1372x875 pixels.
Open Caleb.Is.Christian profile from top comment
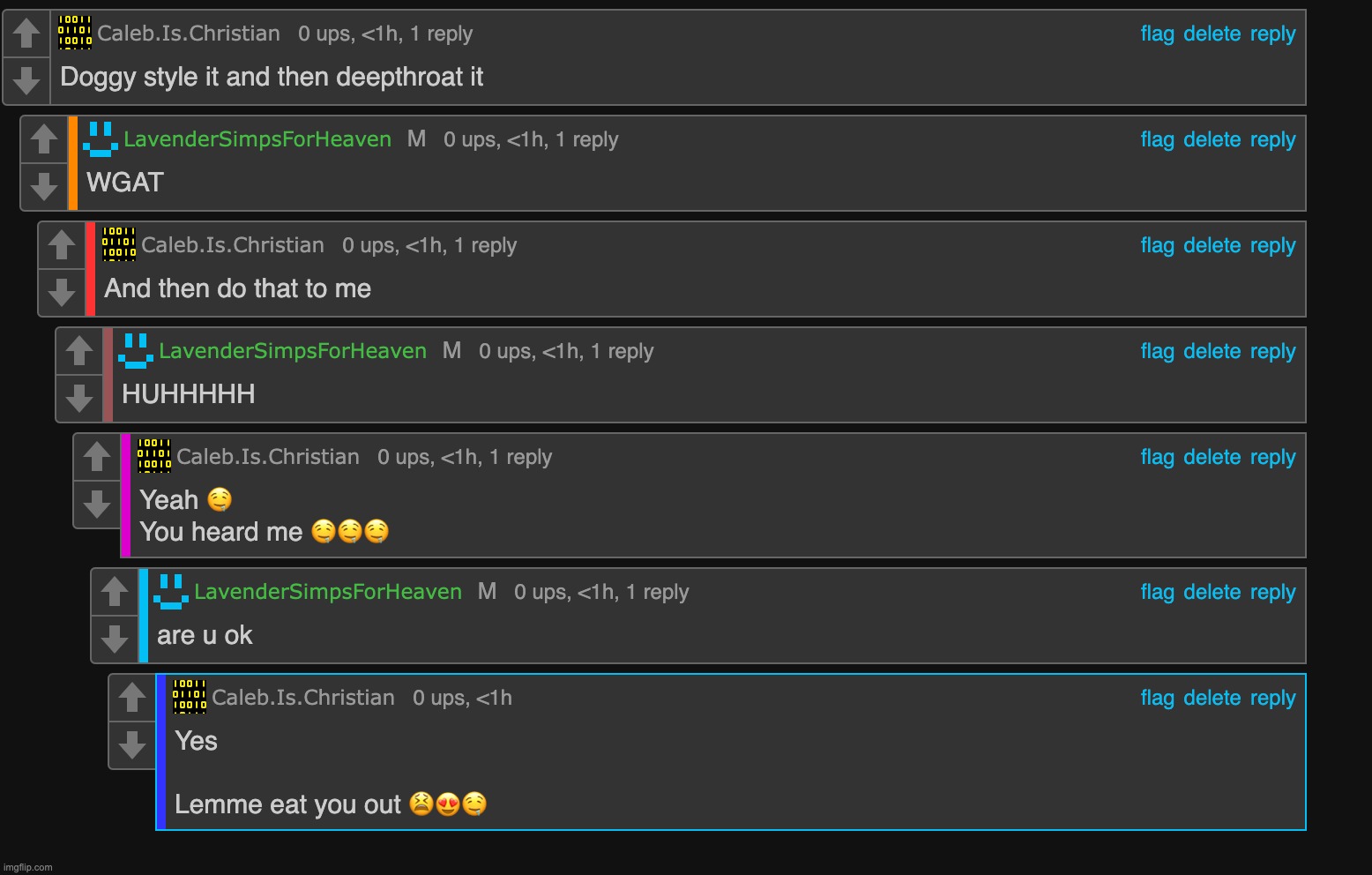[189, 34]
